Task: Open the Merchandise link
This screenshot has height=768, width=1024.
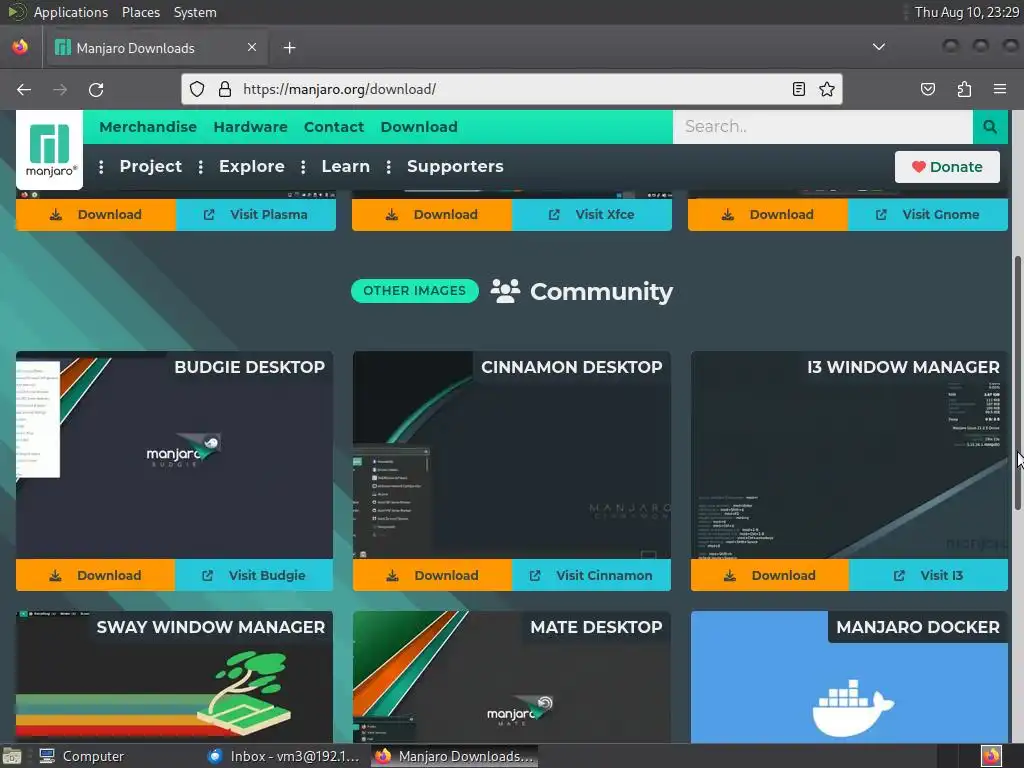Action: click(x=148, y=127)
